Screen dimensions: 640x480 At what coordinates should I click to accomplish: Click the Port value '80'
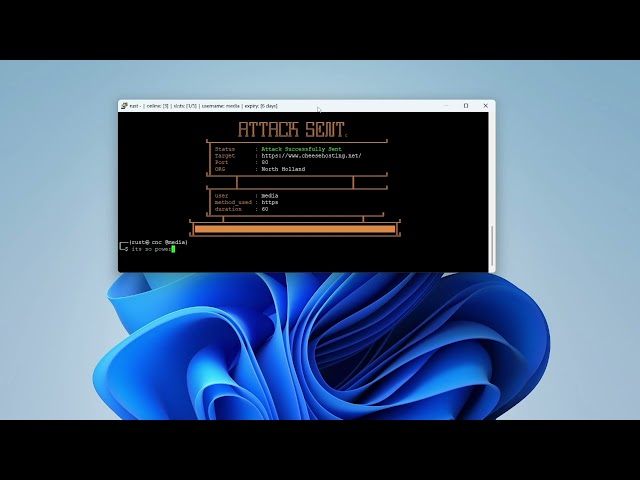(264, 162)
